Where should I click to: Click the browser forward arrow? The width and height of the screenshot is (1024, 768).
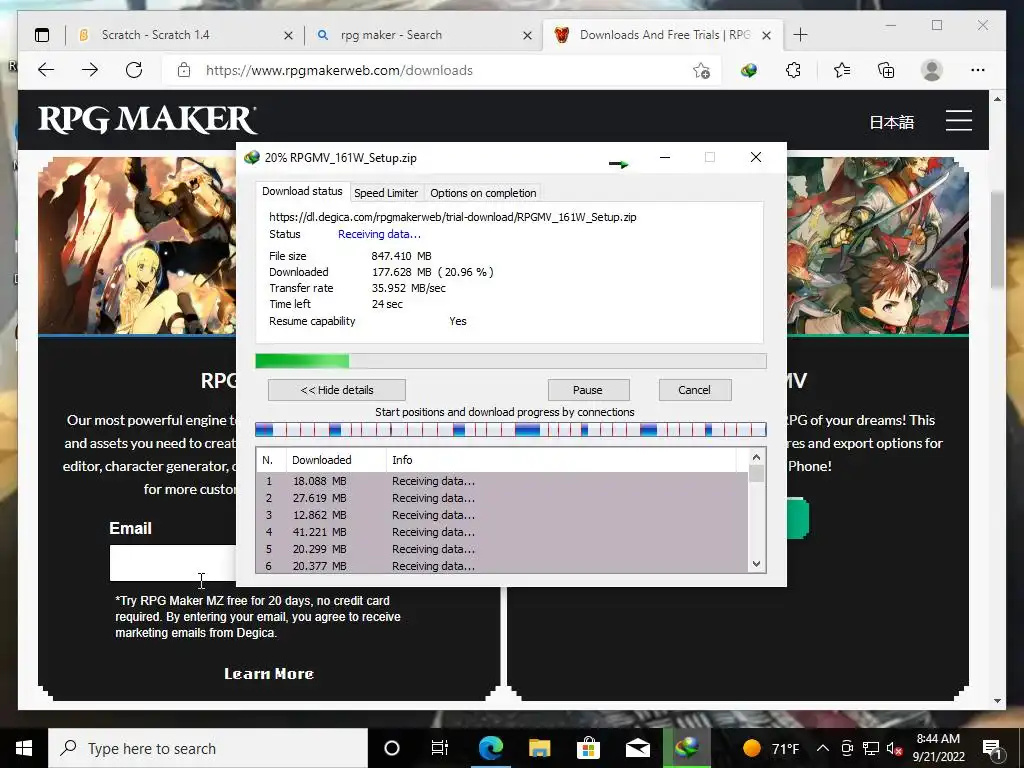point(90,70)
